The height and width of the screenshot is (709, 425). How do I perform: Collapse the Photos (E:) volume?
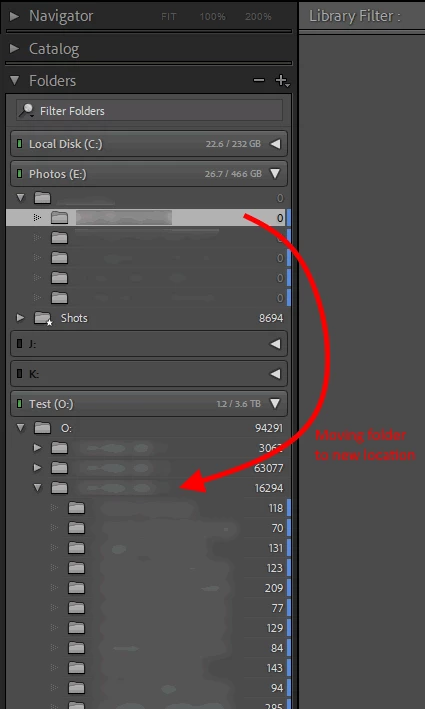(275, 174)
